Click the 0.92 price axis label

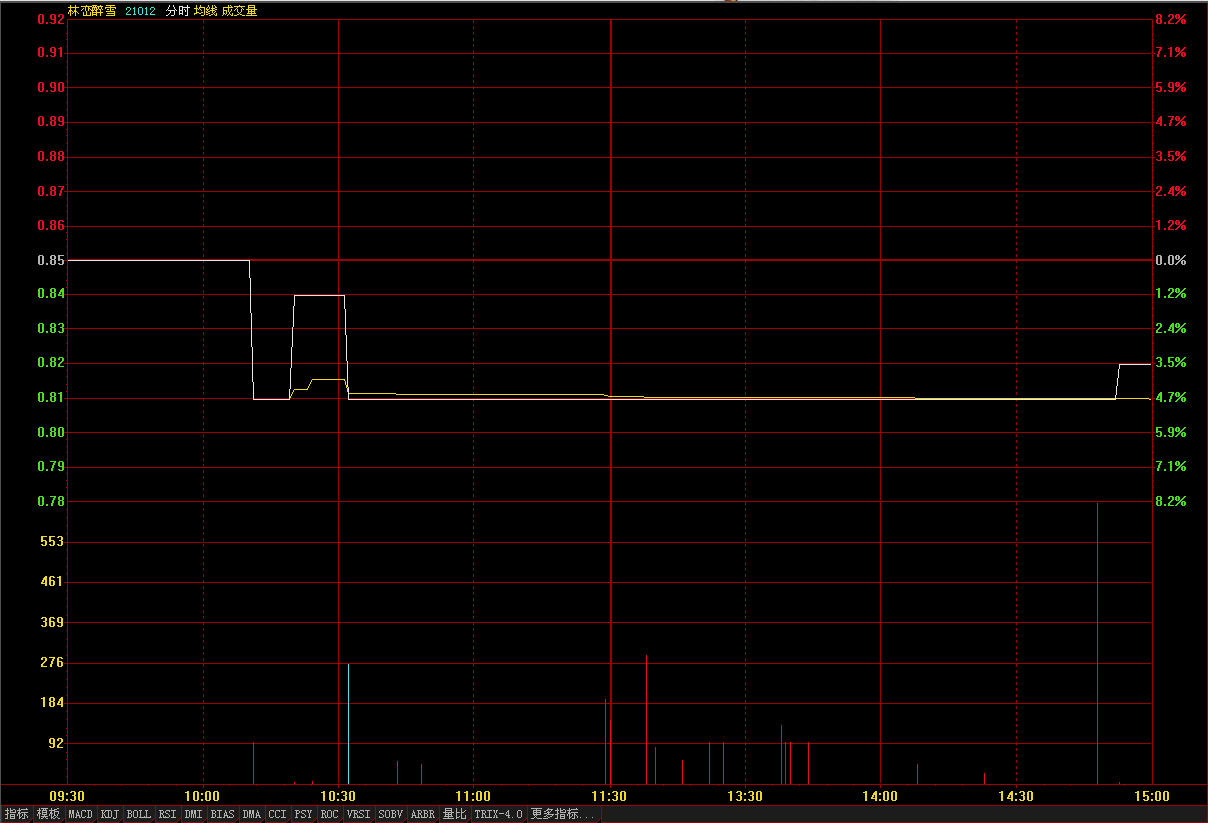point(50,19)
